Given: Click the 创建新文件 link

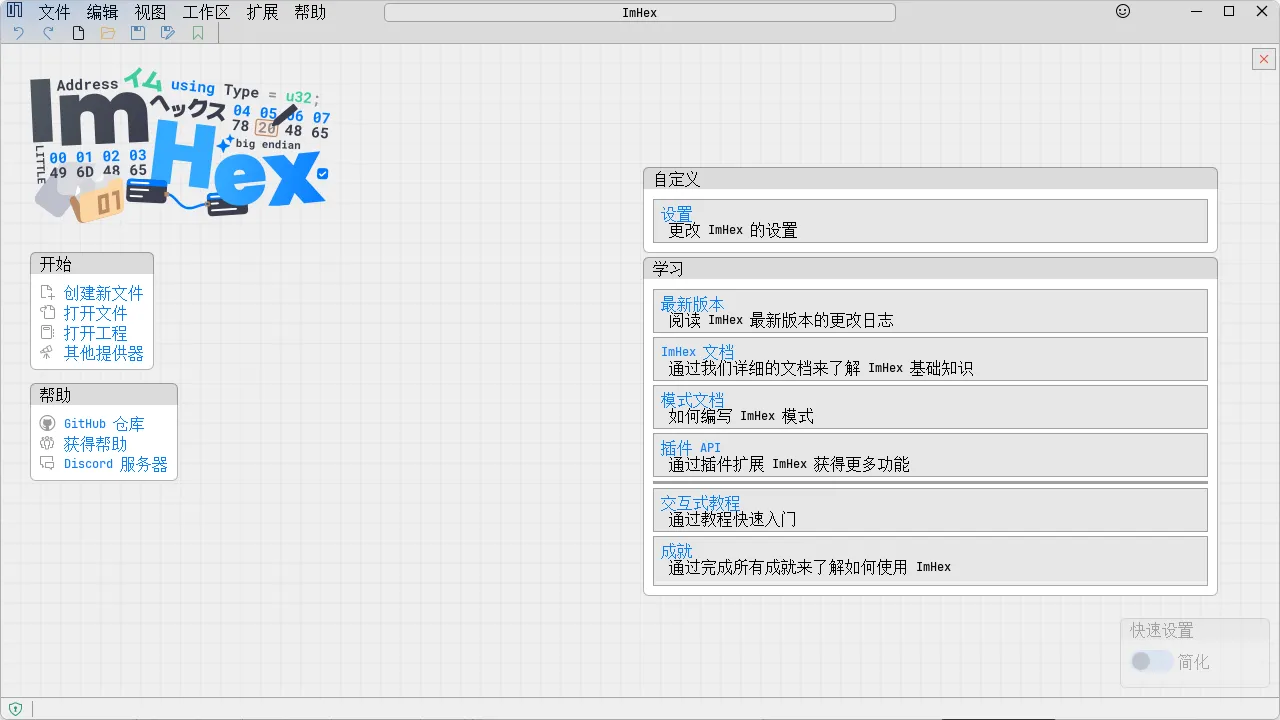Looking at the screenshot, I should (x=104, y=293).
